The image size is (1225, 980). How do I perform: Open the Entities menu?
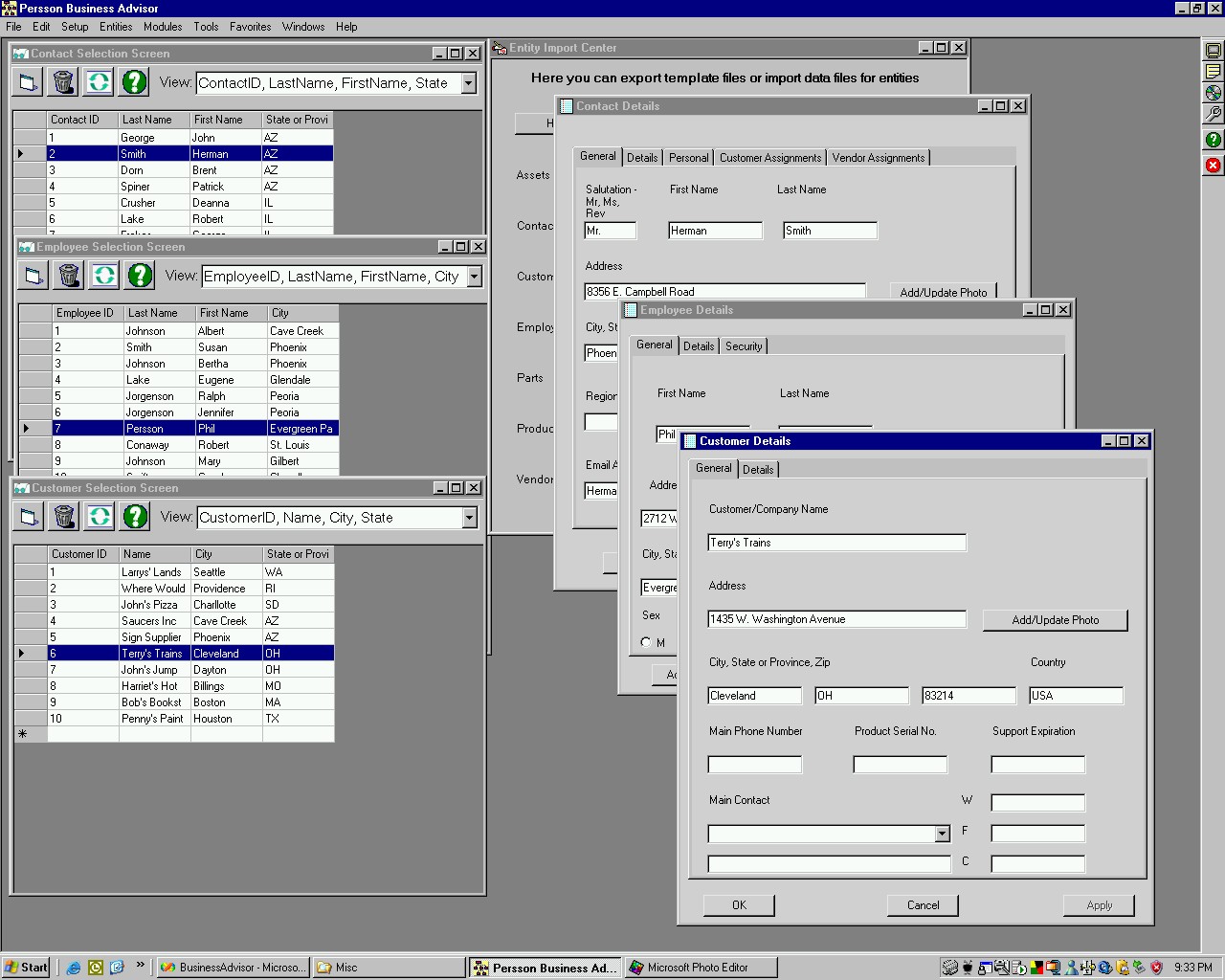116,27
